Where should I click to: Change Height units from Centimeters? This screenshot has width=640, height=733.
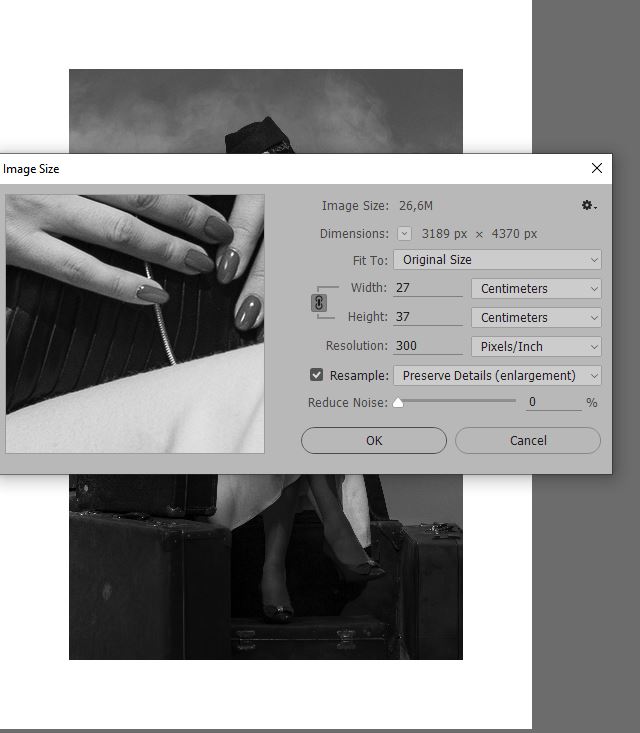tap(536, 317)
